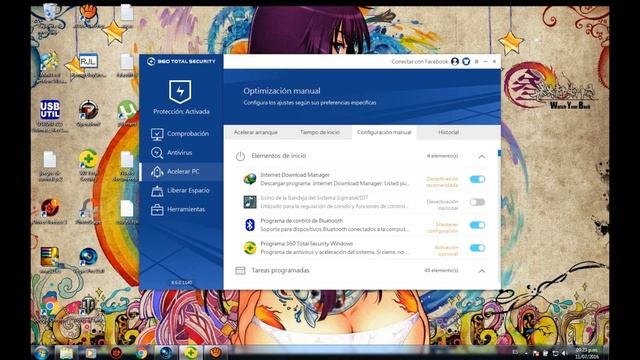Open the media player in the taskbar
This screenshot has height=360, width=640.
(x=91, y=353)
